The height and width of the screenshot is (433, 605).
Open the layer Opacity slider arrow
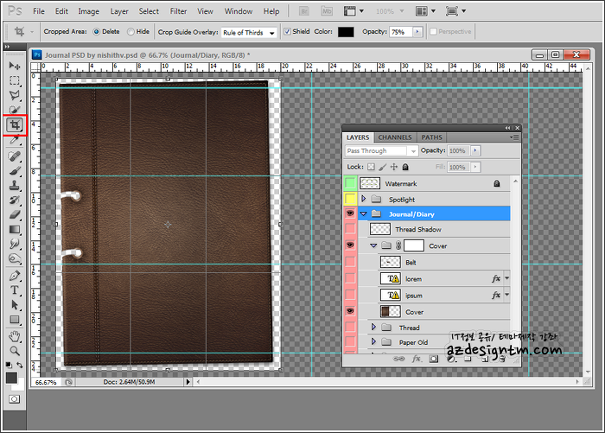click(475, 151)
